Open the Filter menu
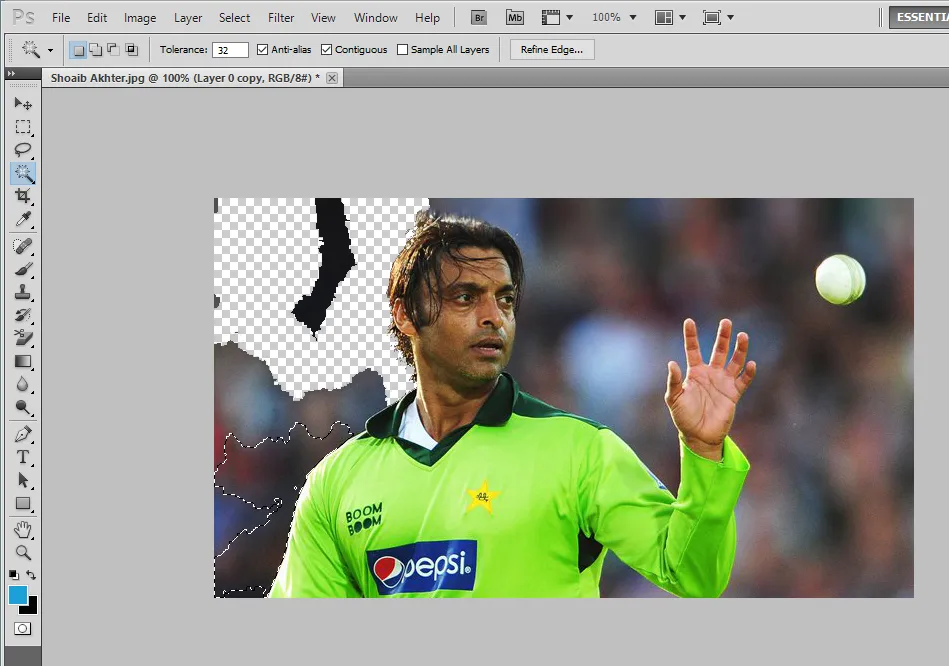Viewport: 949px width, 666px height. (281, 18)
